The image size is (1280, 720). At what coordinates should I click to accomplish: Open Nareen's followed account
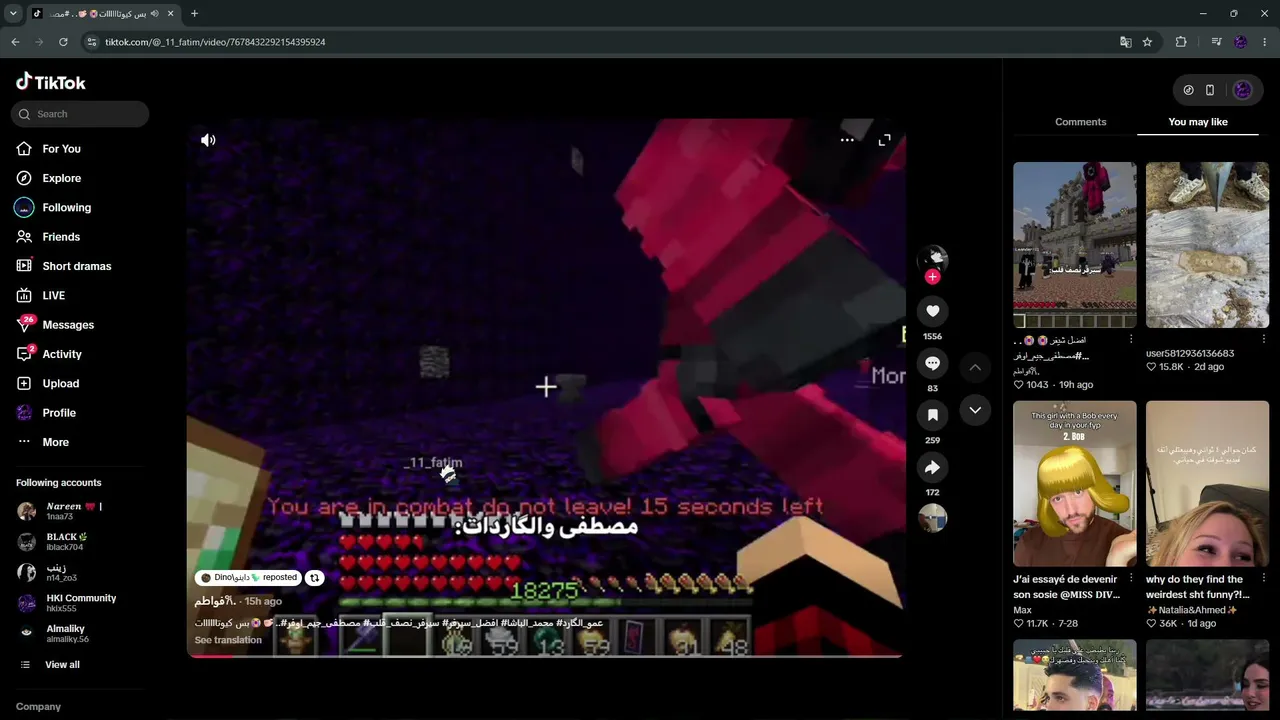pyautogui.click(x=73, y=511)
